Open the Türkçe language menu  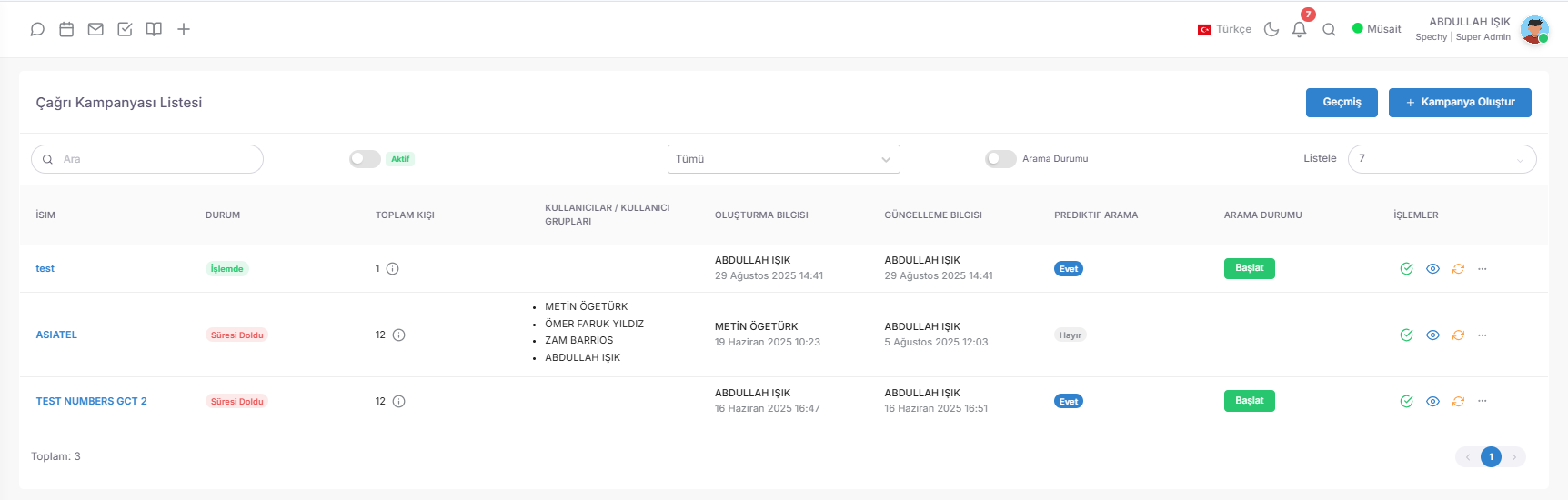(x=1224, y=29)
